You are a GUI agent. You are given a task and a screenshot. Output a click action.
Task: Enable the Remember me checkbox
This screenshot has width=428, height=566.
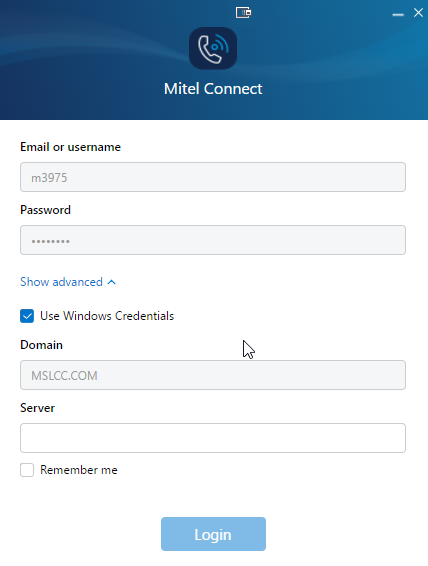click(x=27, y=470)
